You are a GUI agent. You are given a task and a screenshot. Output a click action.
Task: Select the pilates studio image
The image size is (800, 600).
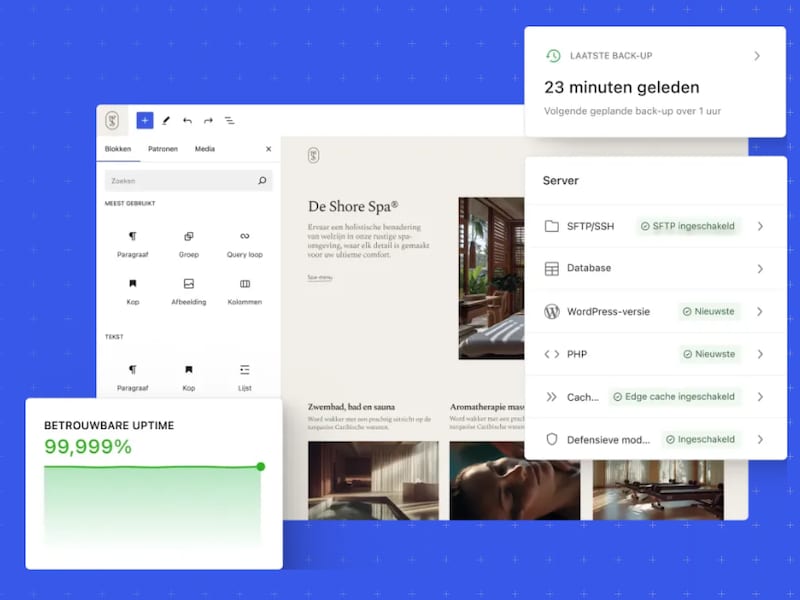(x=658, y=490)
